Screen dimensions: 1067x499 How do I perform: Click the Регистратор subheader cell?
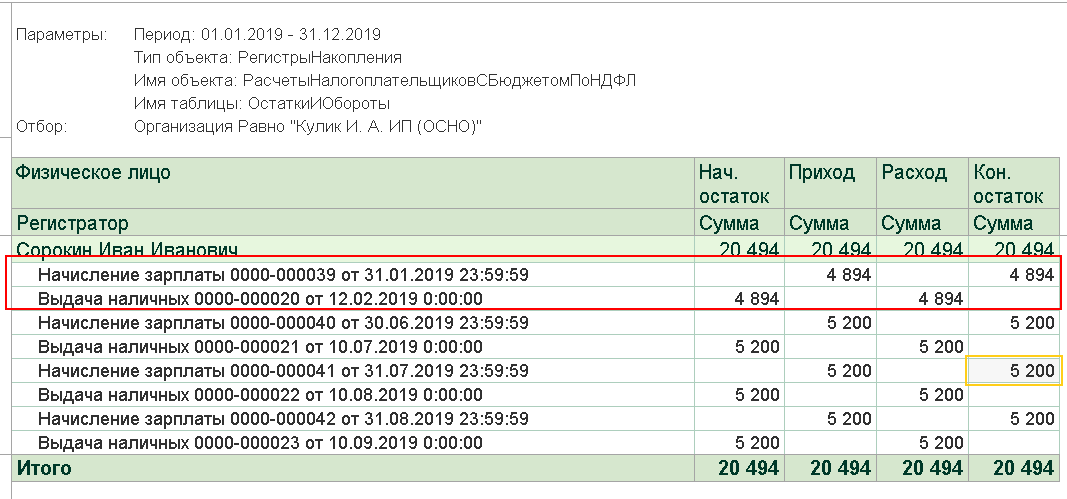click(x=352, y=223)
